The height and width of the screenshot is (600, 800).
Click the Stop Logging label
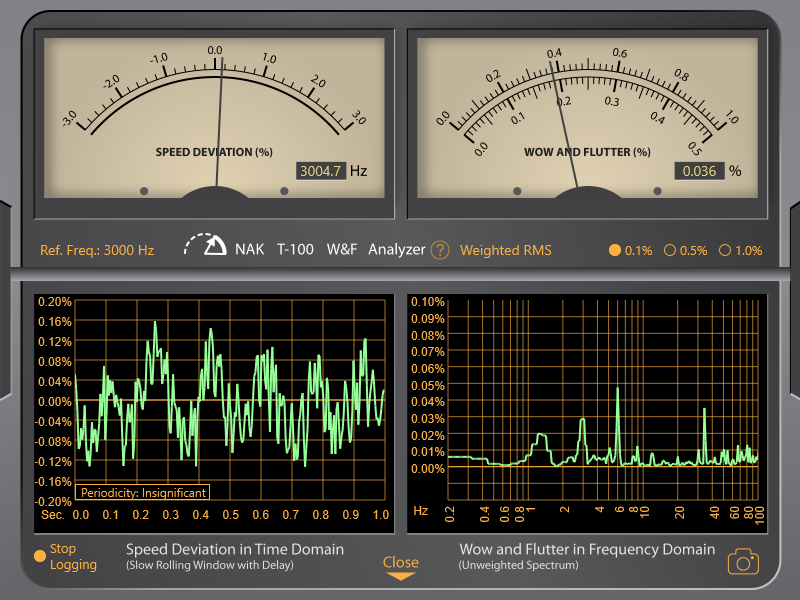click(x=73, y=557)
